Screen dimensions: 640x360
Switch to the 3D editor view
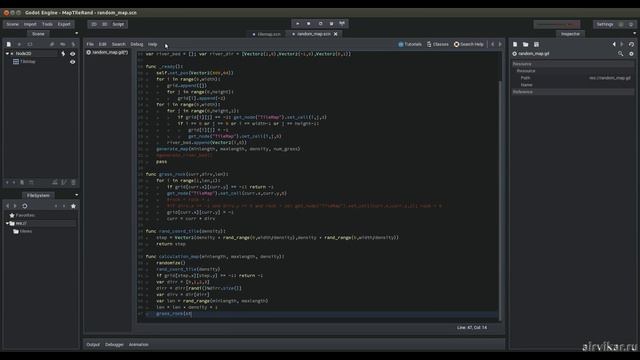[105, 24]
